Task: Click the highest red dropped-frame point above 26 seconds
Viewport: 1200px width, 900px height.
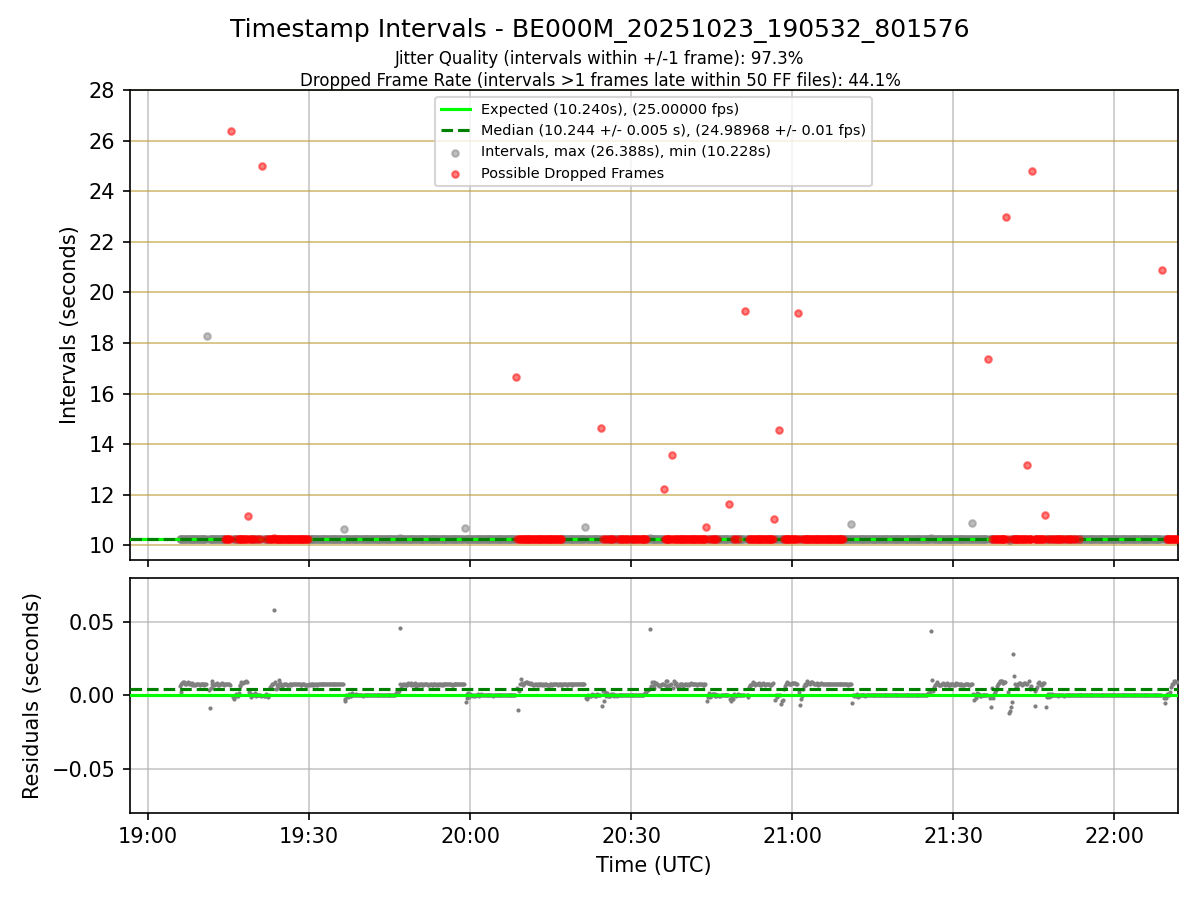Action: point(231,131)
